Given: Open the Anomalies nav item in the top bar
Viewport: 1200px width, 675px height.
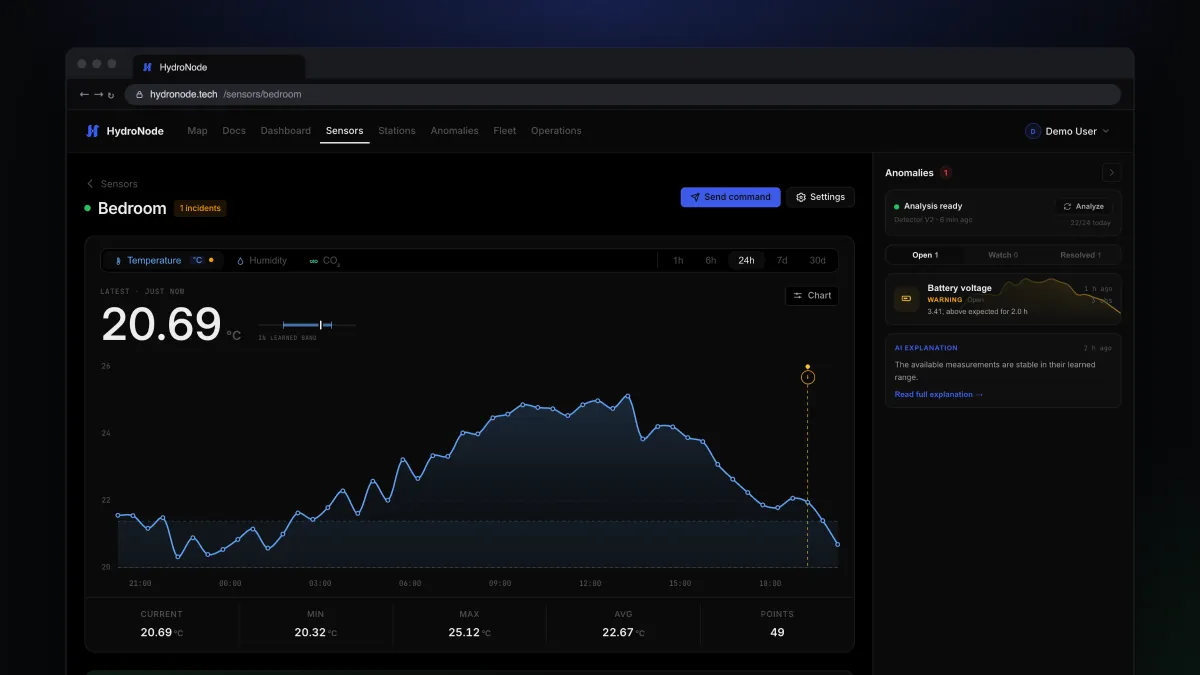Looking at the screenshot, I should pos(455,131).
